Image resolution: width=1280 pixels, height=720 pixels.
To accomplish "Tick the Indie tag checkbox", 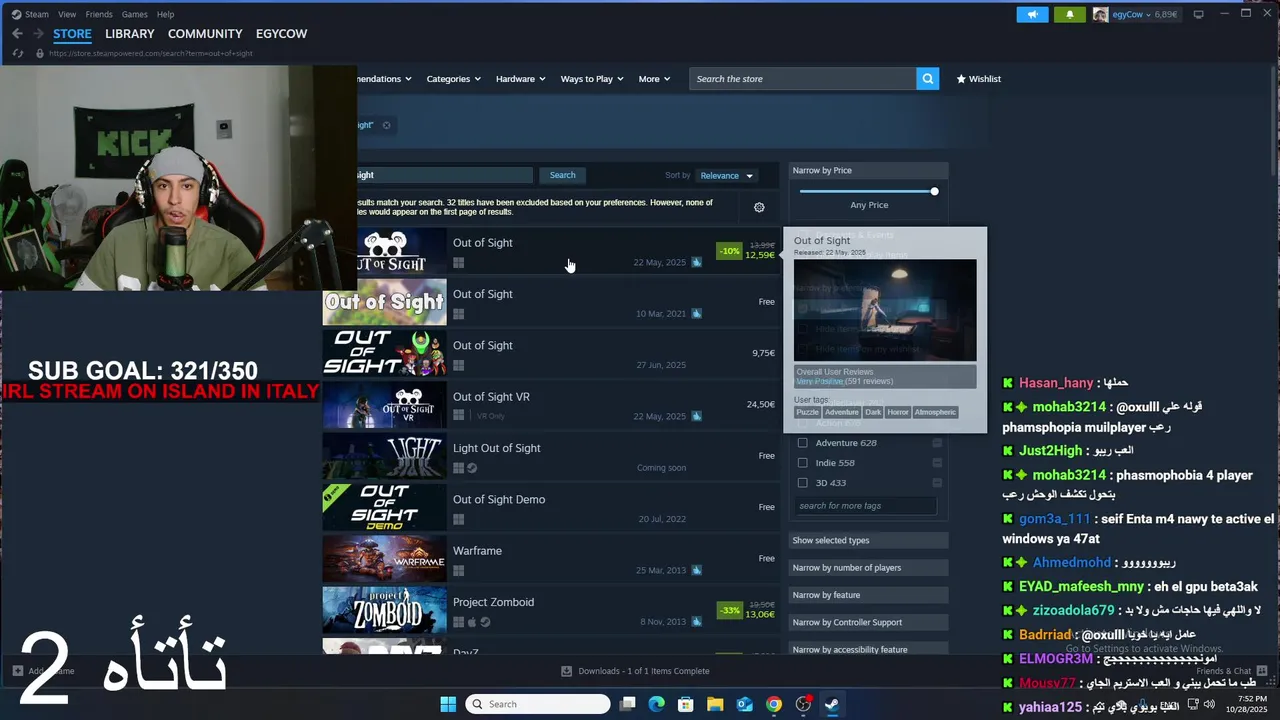I will click(802, 463).
